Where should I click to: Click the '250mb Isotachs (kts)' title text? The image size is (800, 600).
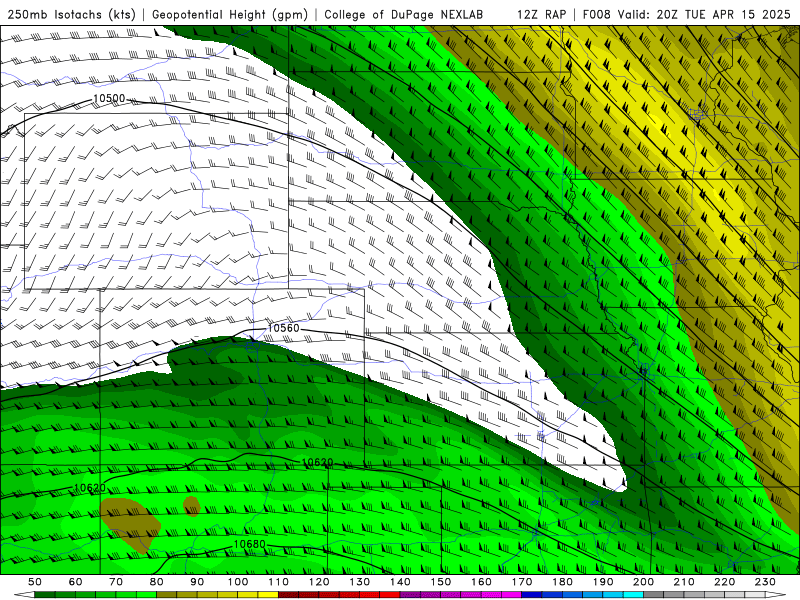tap(71, 14)
